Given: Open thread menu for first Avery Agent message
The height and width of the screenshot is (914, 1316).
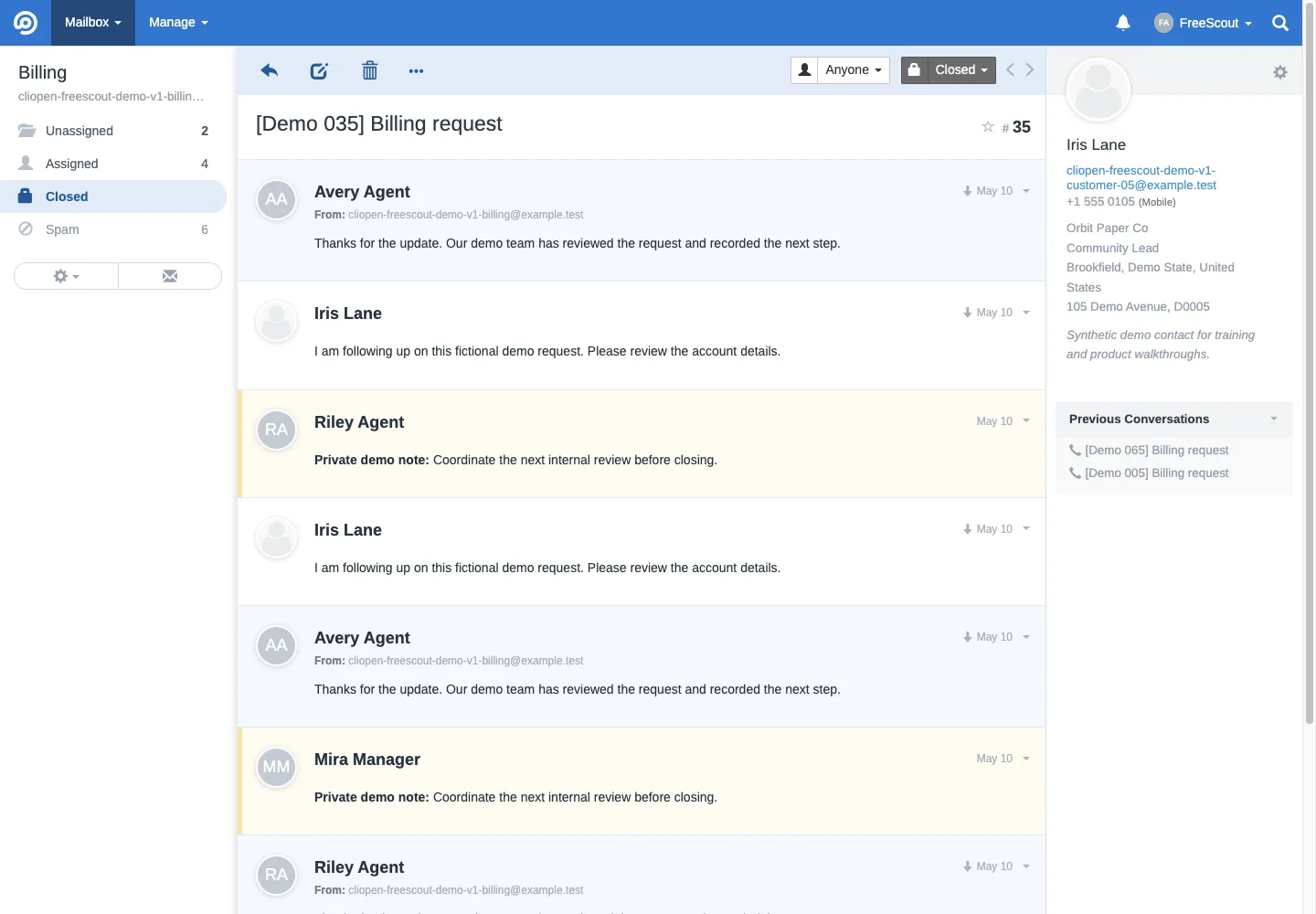Looking at the screenshot, I should click(x=1026, y=191).
